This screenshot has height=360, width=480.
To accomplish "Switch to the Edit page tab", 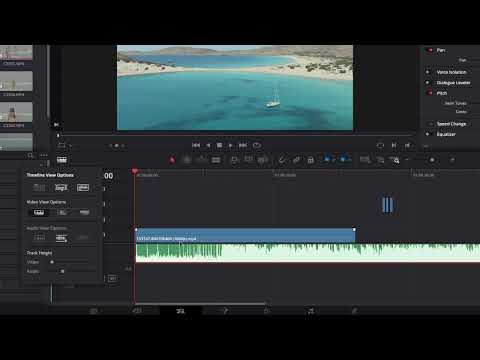I will (x=180, y=311).
